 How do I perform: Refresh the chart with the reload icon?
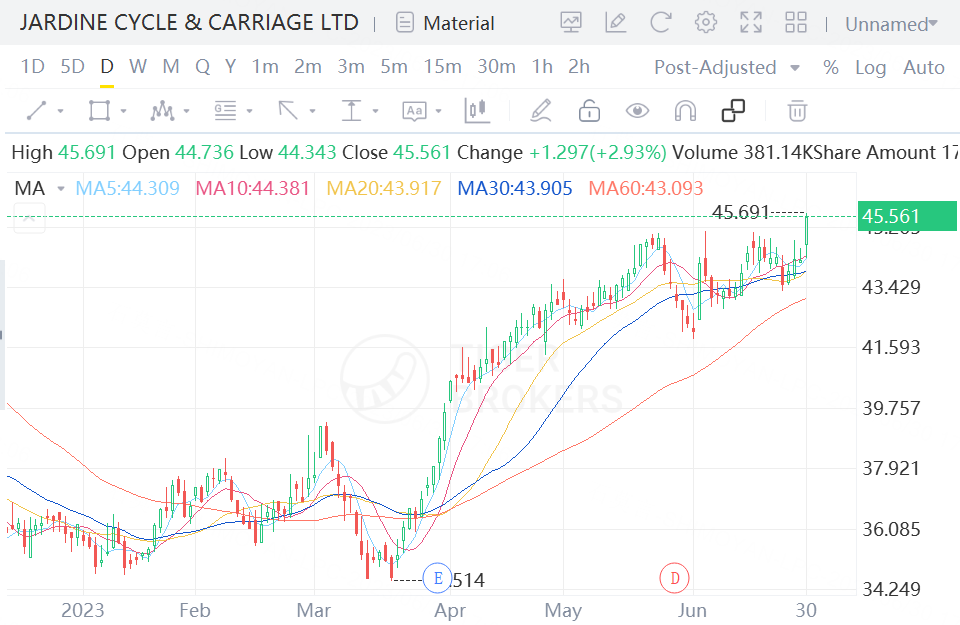(x=661, y=23)
